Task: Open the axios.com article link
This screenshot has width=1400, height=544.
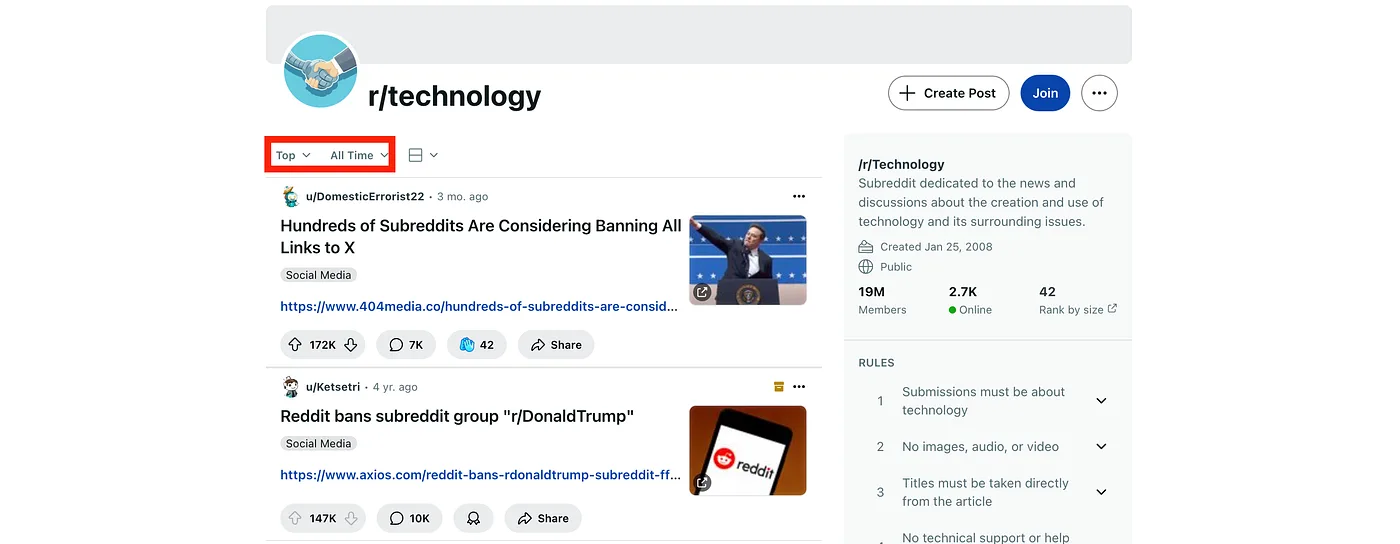Action: pos(480,475)
